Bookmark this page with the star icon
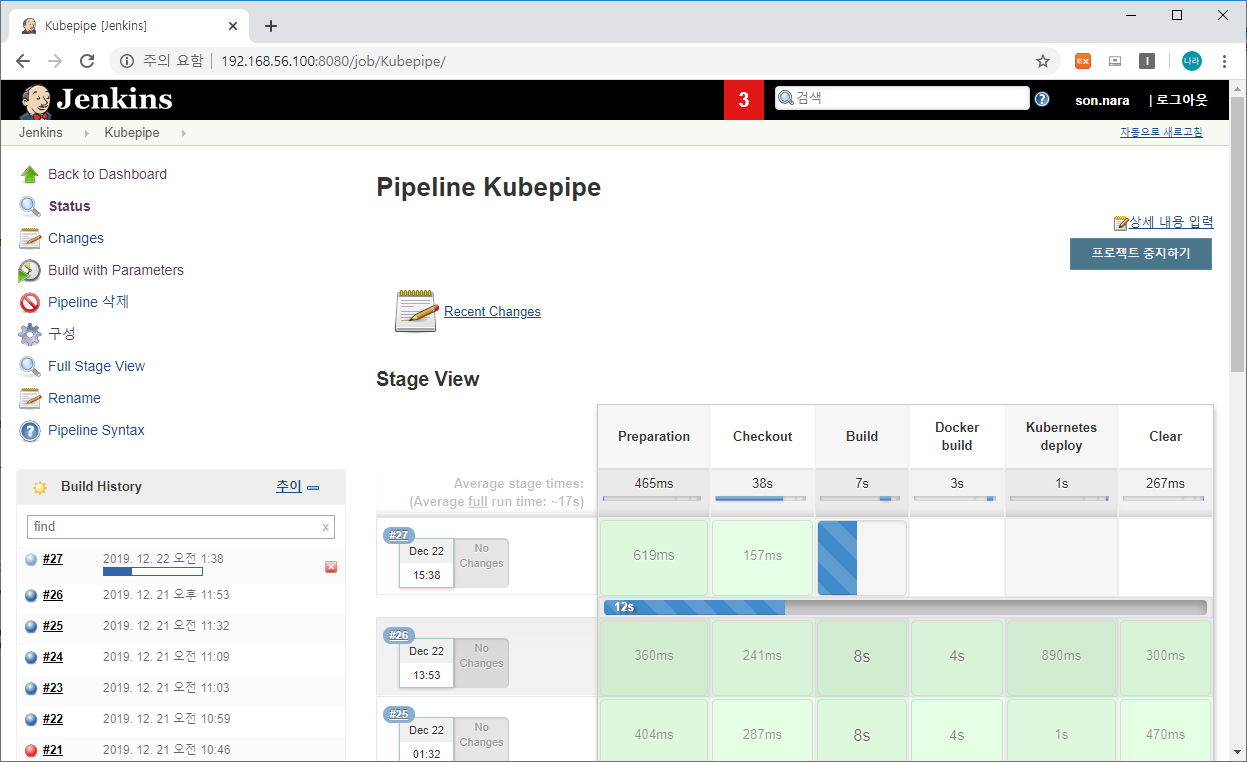 (1043, 61)
